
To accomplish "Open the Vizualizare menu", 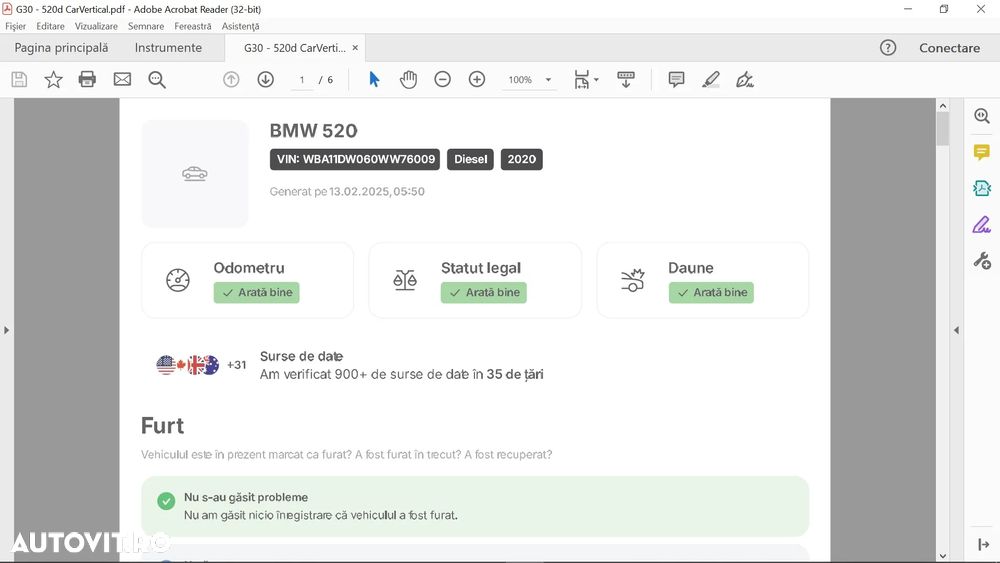I will coord(96,26).
